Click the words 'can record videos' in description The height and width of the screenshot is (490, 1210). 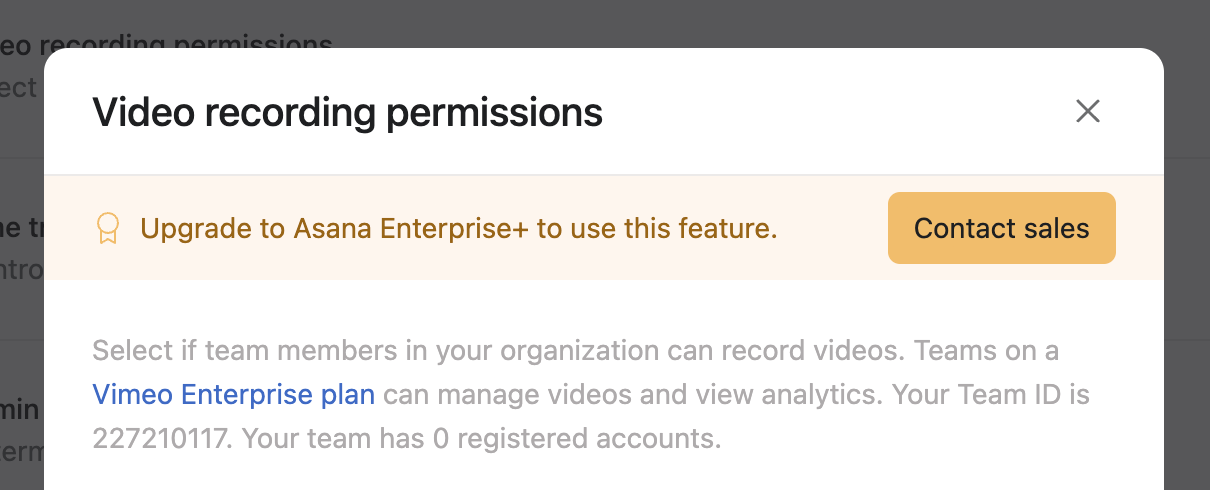[x=757, y=351]
